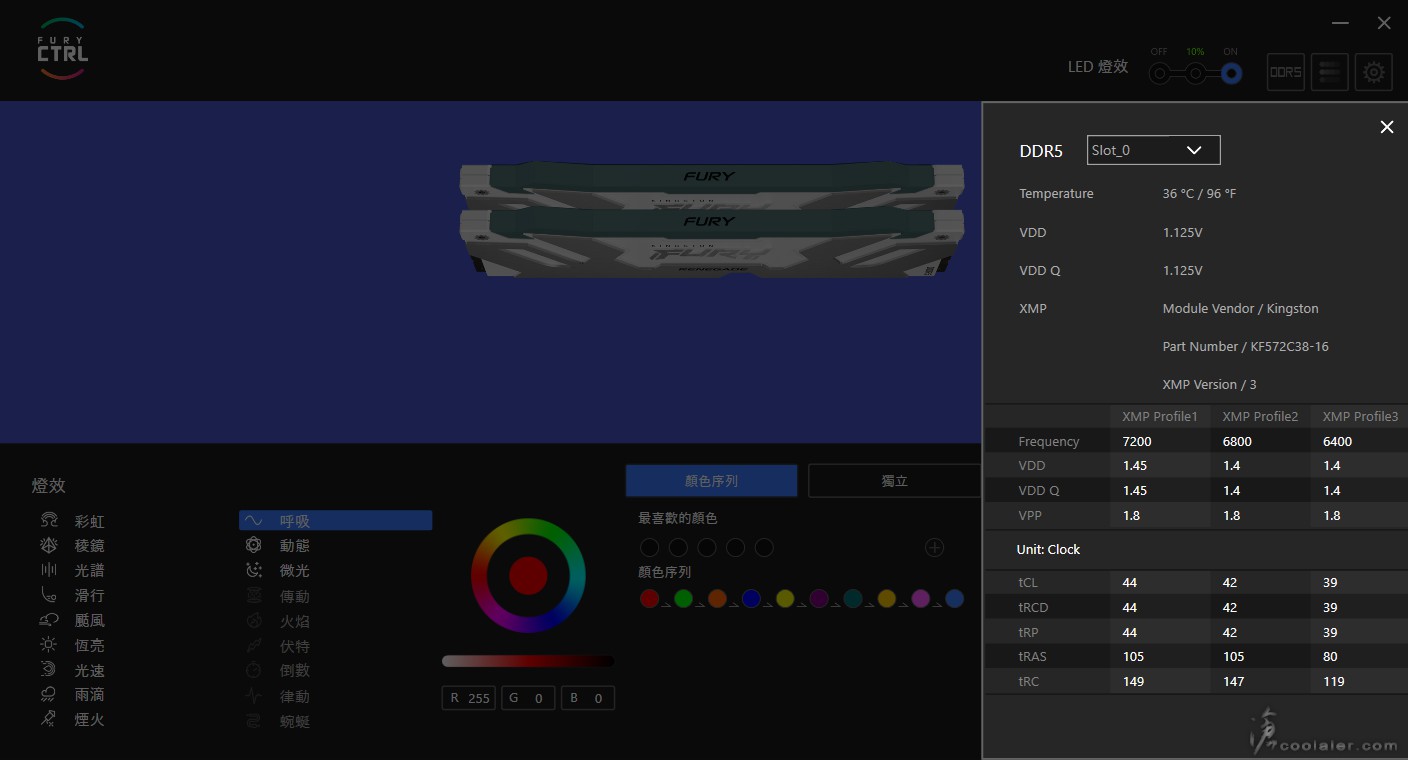Choose the 稜鏡 prism lighting effect

click(72, 546)
